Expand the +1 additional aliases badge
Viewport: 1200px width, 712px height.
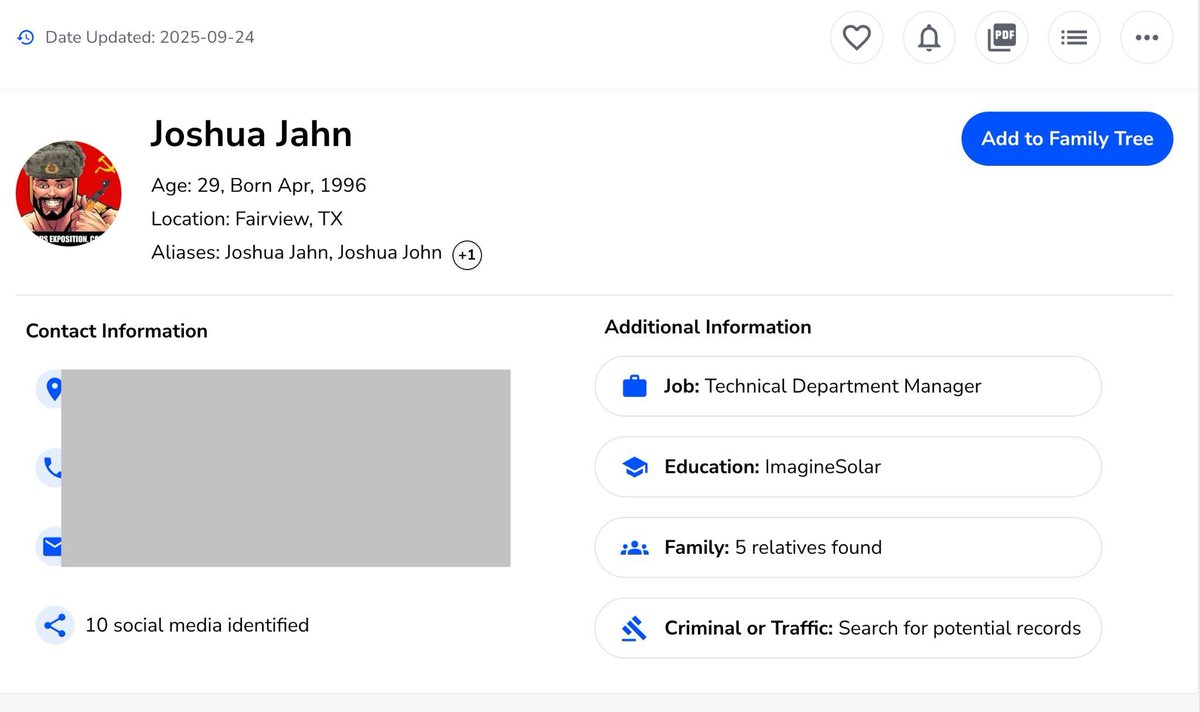coord(467,255)
